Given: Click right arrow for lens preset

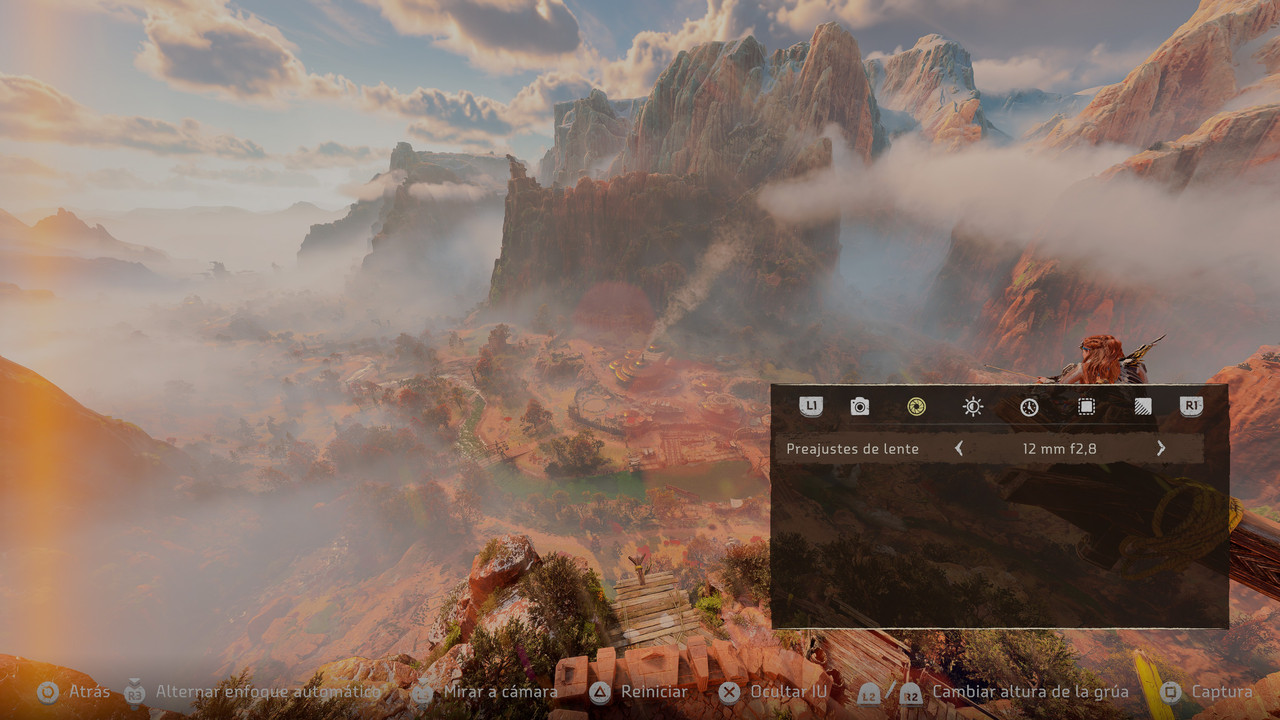Looking at the screenshot, I should tap(1161, 448).
